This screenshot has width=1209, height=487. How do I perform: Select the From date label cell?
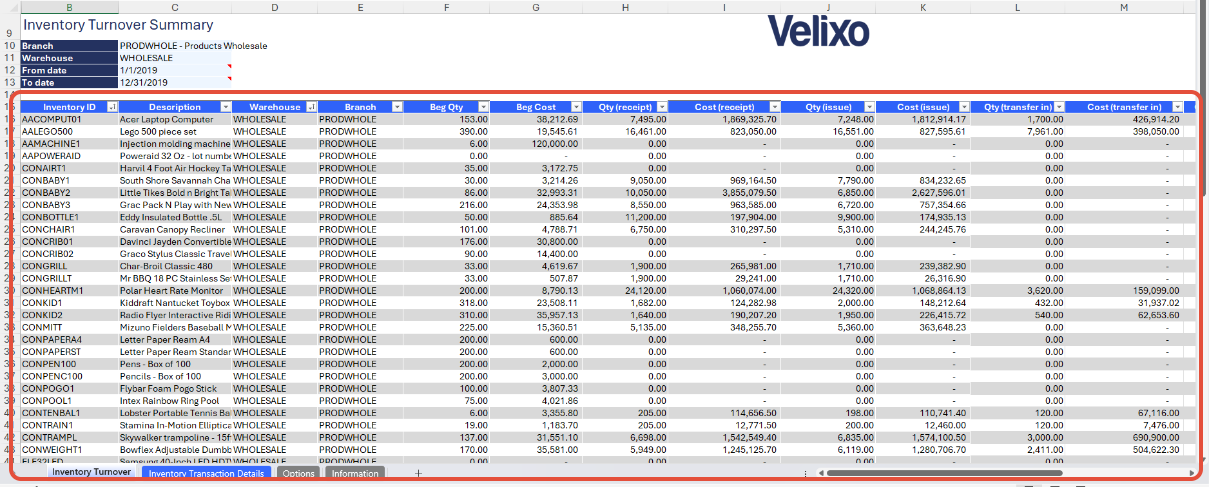(x=69, y=70)
